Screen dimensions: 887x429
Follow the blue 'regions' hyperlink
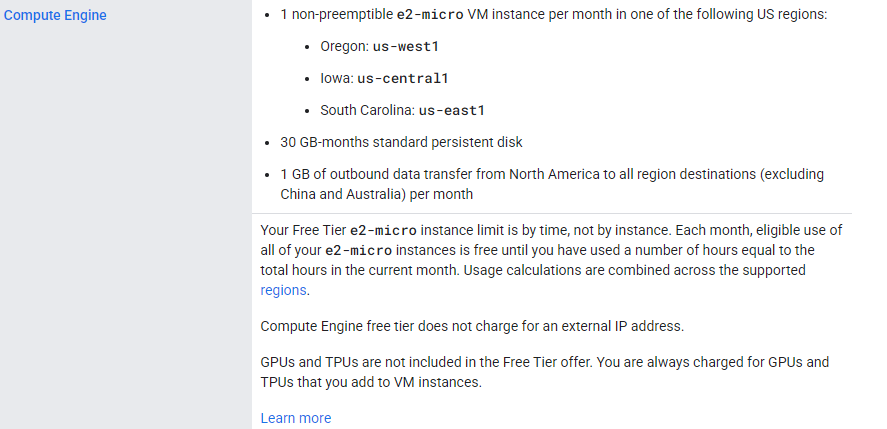pyautogui.click(x=284, y=290)
